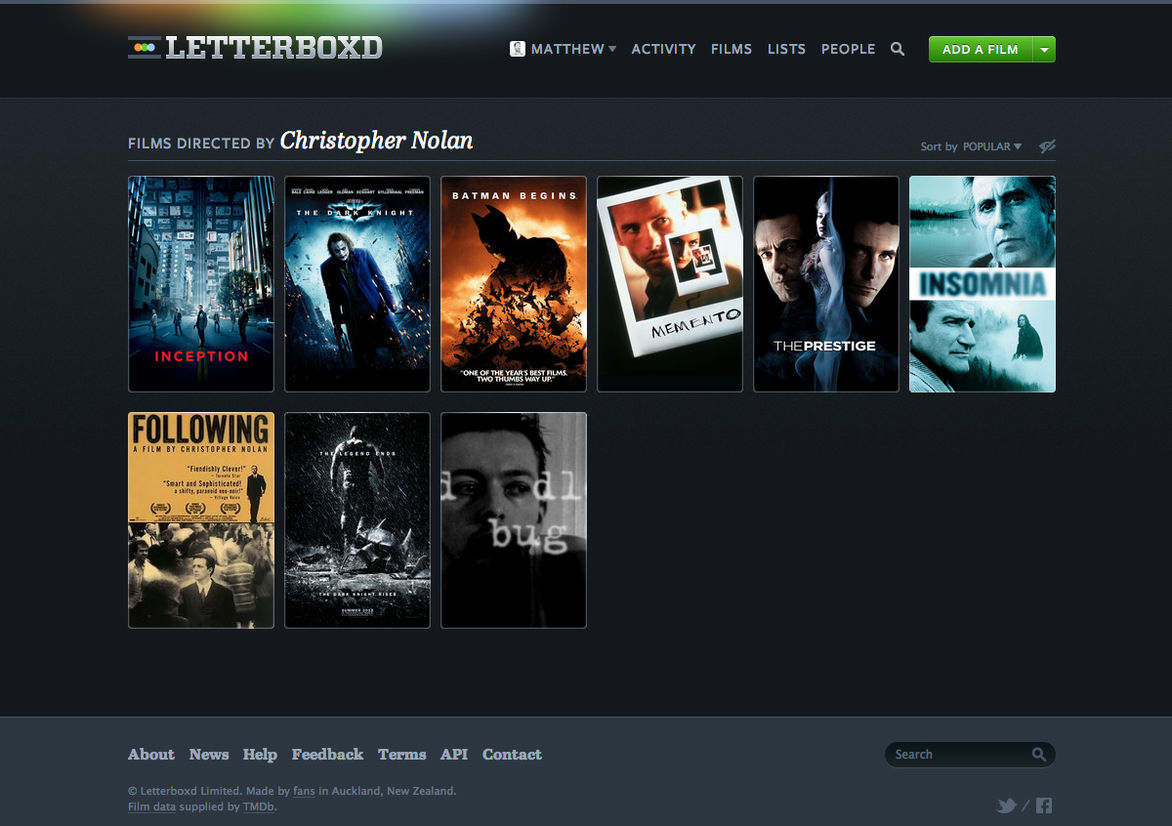
Task: Open the Twitter bird icon in footer
Action: pyautogui.click(x=1007, y=806)
